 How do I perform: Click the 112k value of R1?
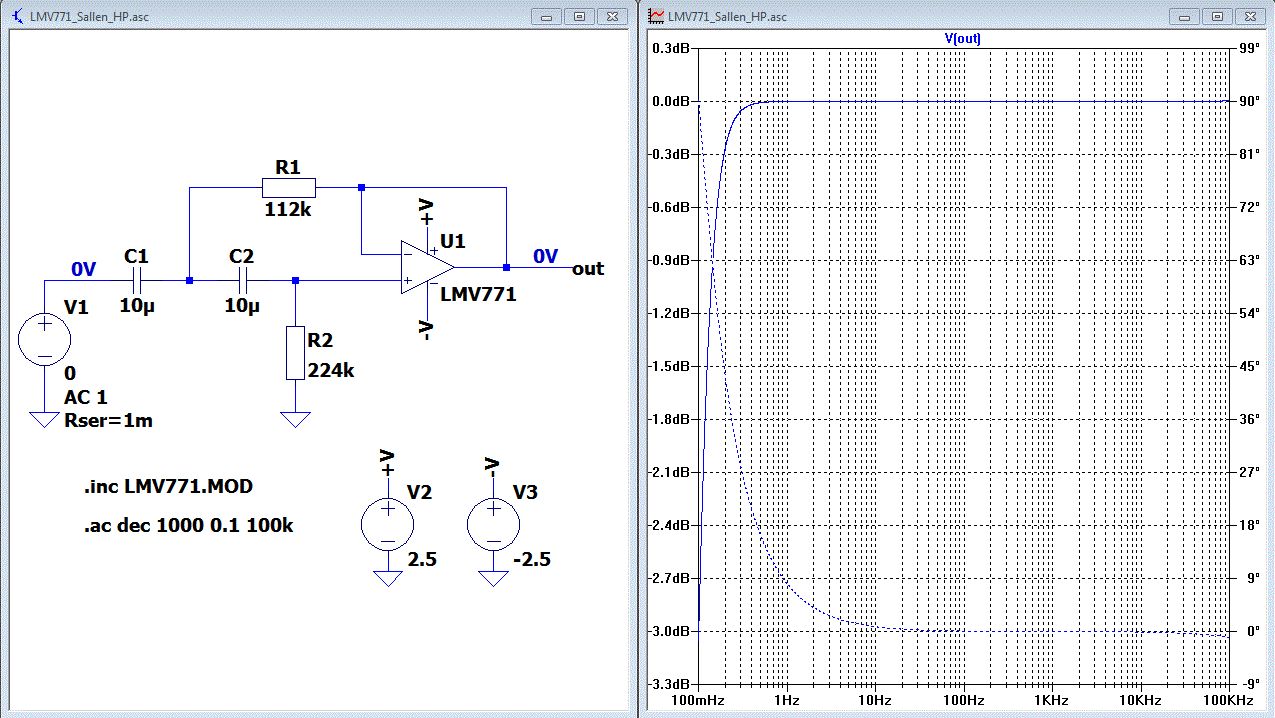point(288,211)
